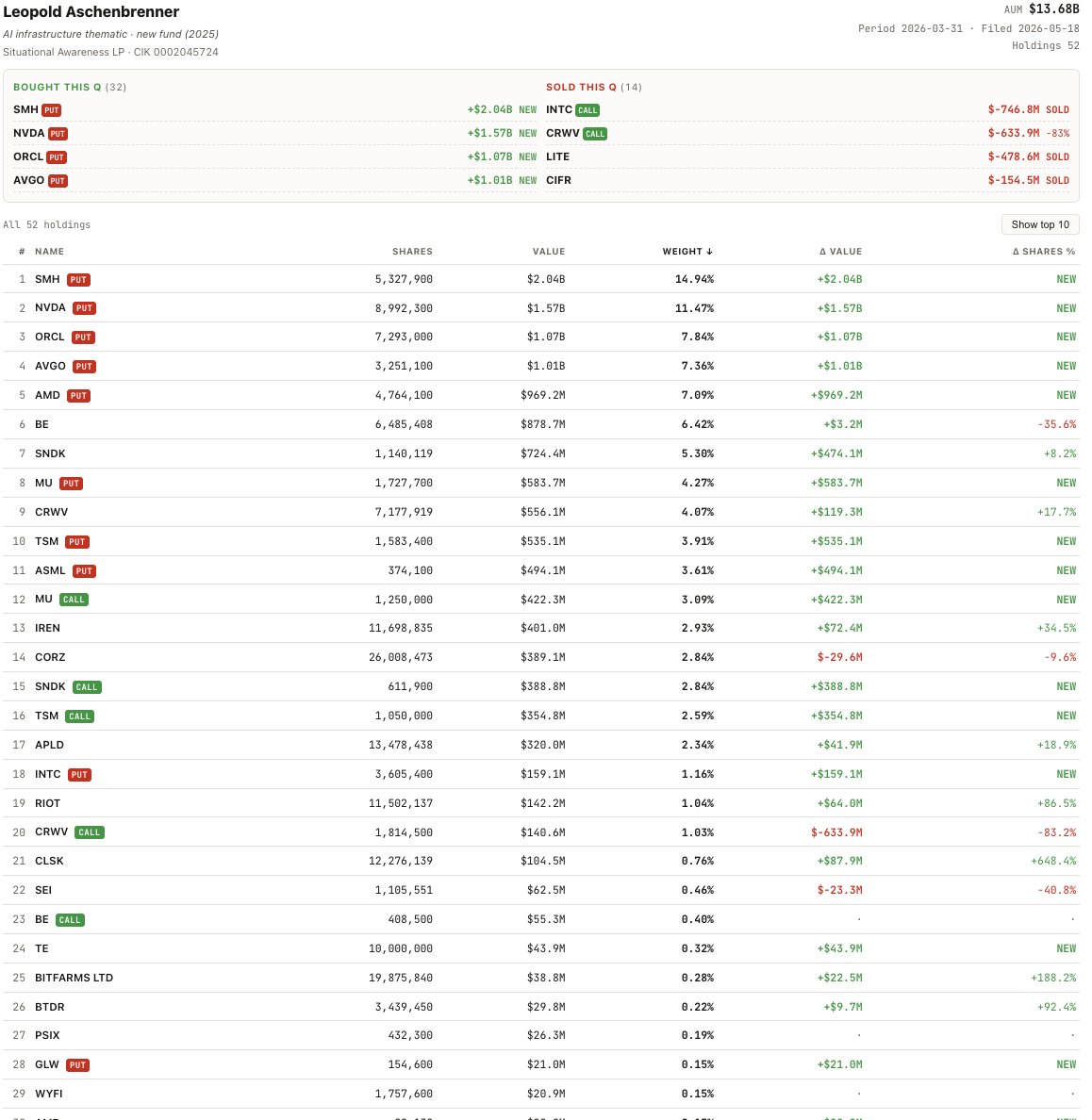Click the CALL badge on CRWV row 20

tap(90, 832)
